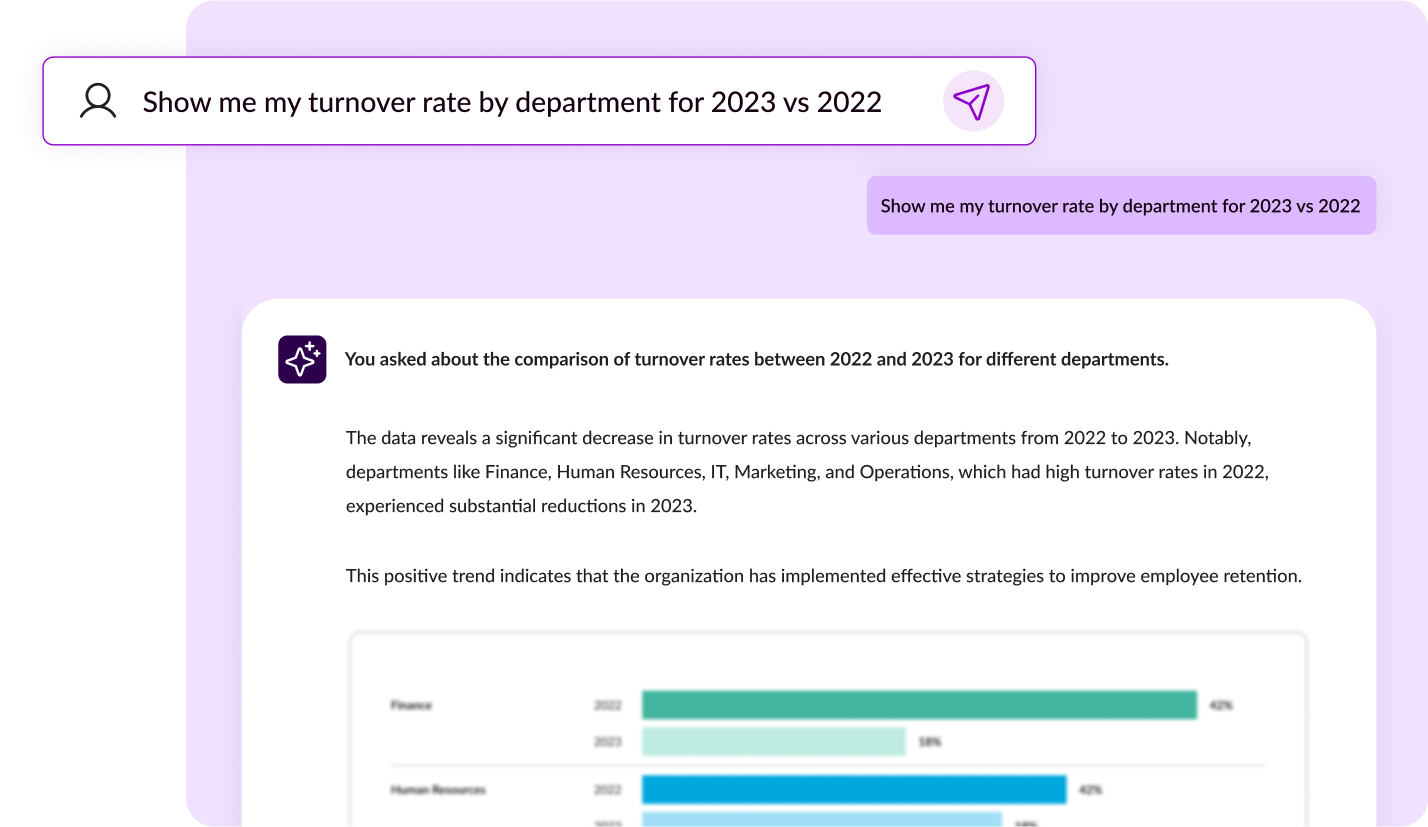Select the Human Resources 2022 blue bar
The width and height of the screenshot is (1428, 827).
854,790
